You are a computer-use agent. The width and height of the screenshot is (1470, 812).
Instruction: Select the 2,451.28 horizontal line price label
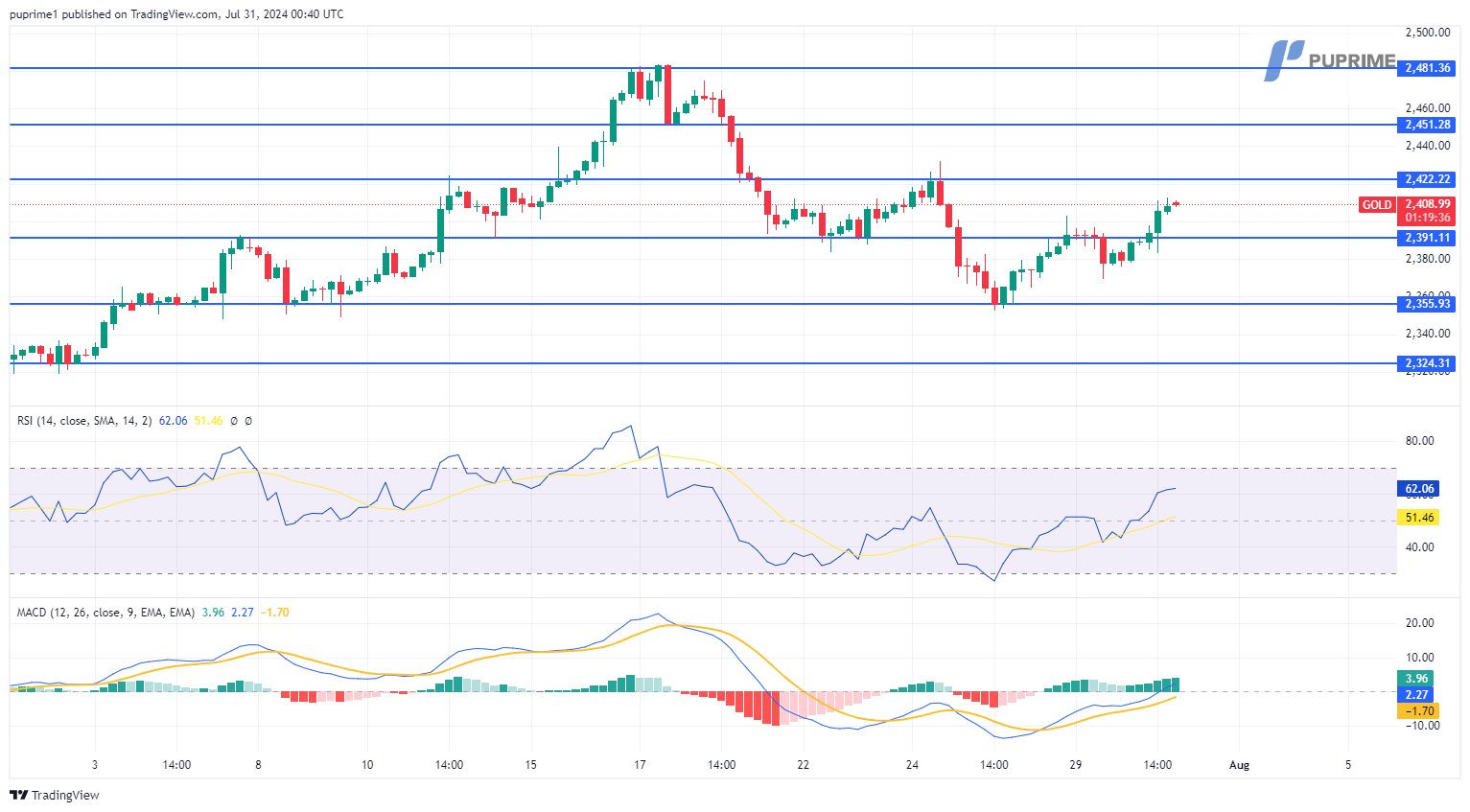(1428, 125)
